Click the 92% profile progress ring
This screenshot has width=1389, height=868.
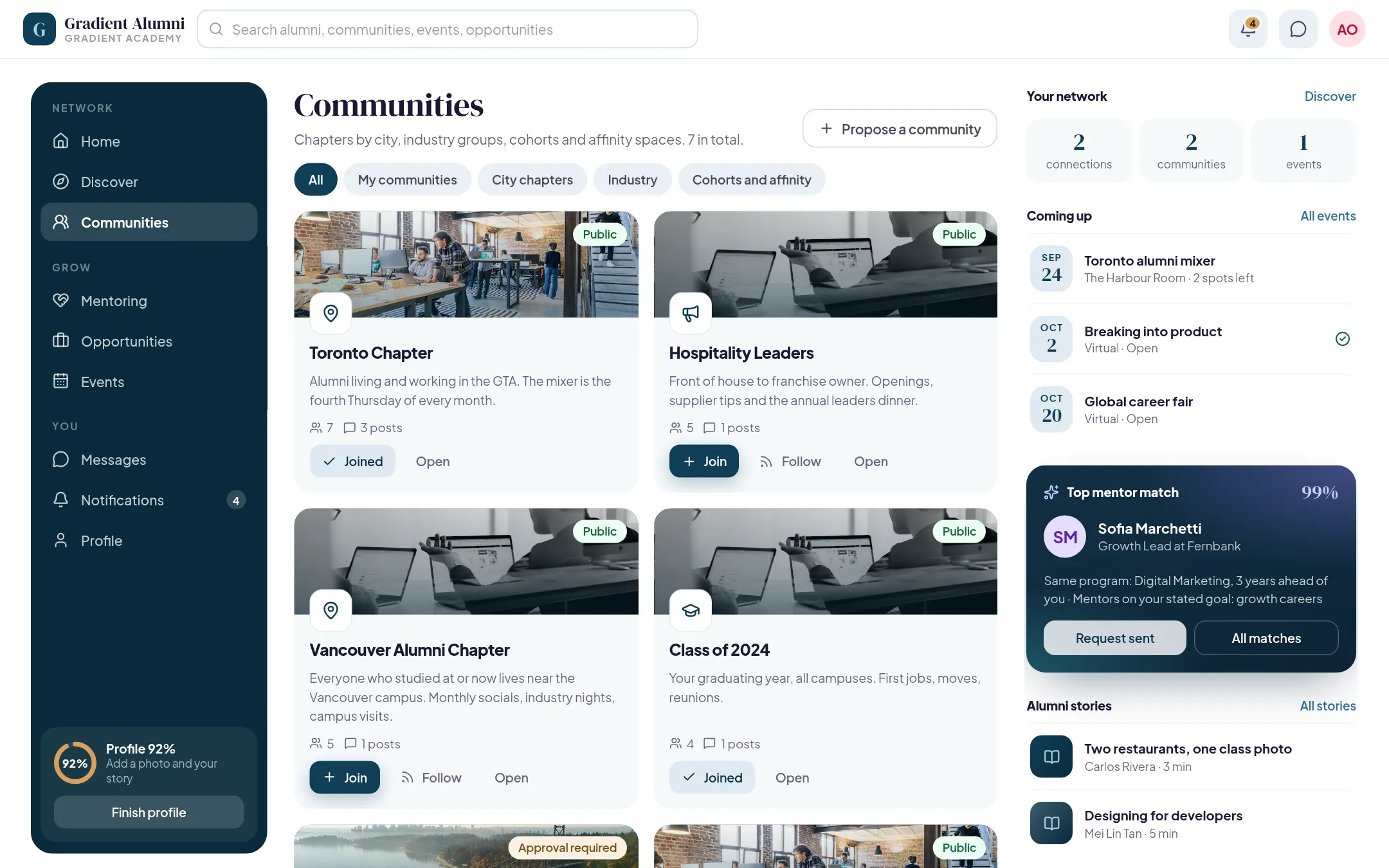(x=75, y=763)
